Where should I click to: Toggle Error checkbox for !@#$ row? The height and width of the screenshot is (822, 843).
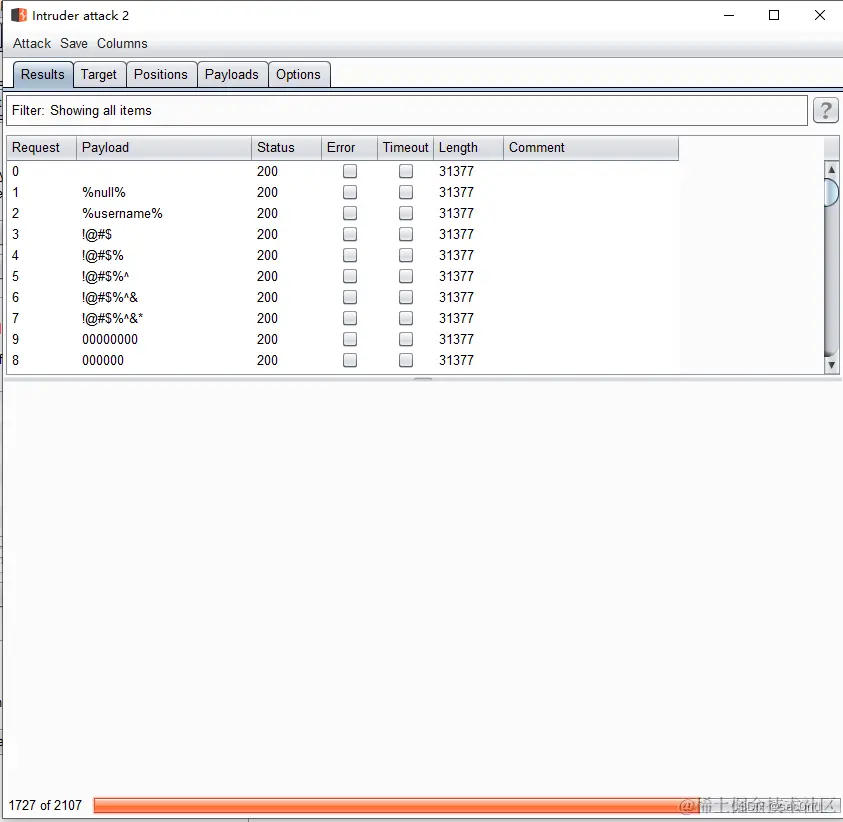click(x=350, y=234)
